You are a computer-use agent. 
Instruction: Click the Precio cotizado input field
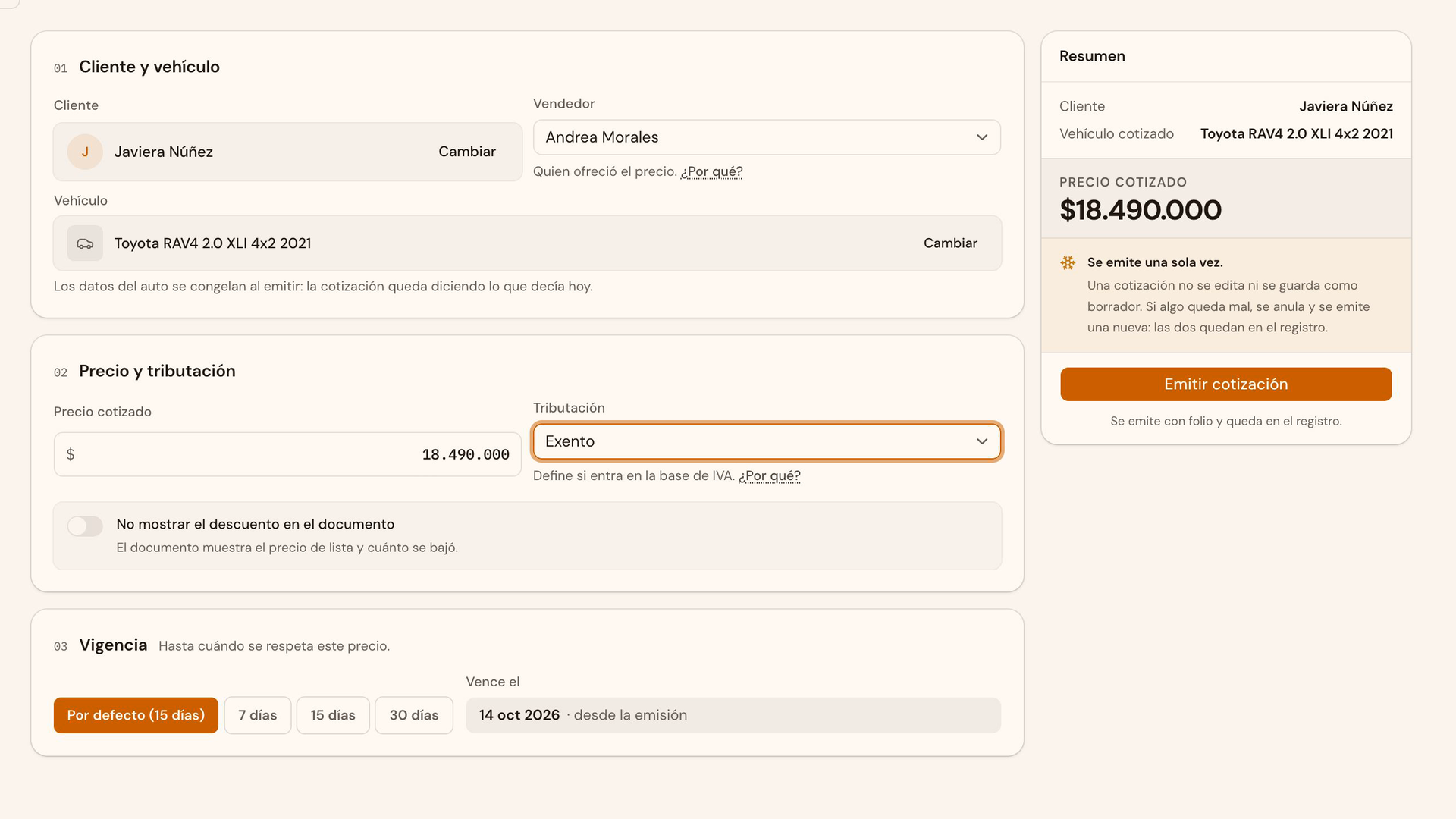click(x=287, y=454)
